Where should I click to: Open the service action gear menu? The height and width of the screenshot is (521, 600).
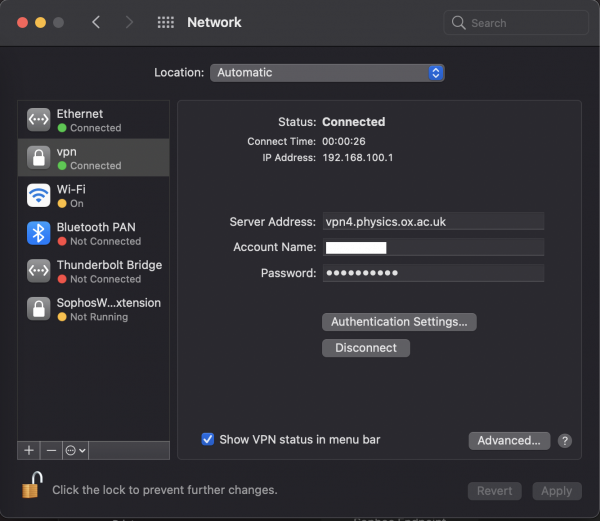click(76, 451)
